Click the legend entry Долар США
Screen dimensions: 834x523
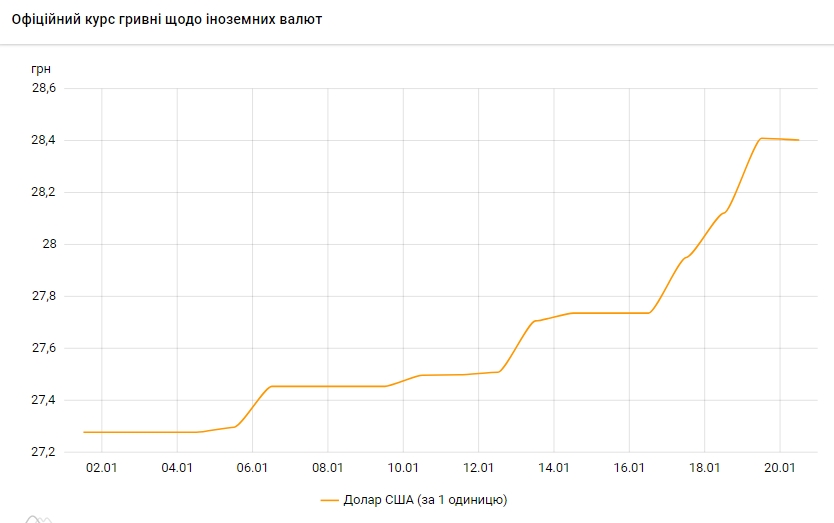point(425,498)
